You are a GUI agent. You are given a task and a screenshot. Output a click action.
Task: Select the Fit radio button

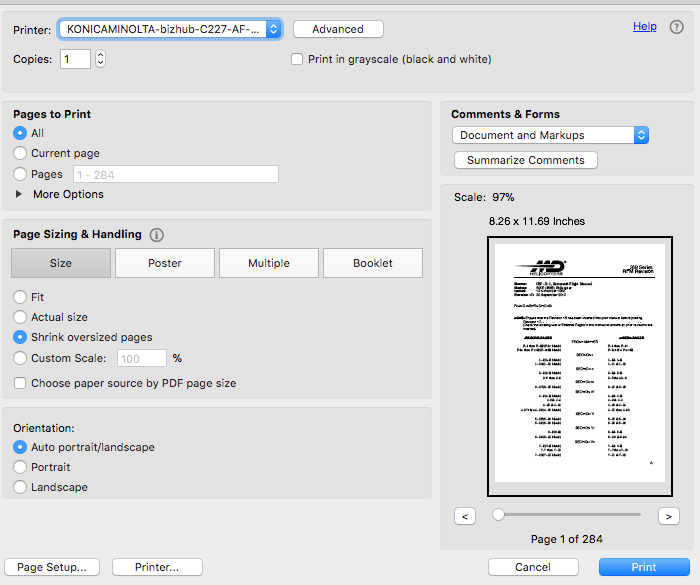pos(20,297)
